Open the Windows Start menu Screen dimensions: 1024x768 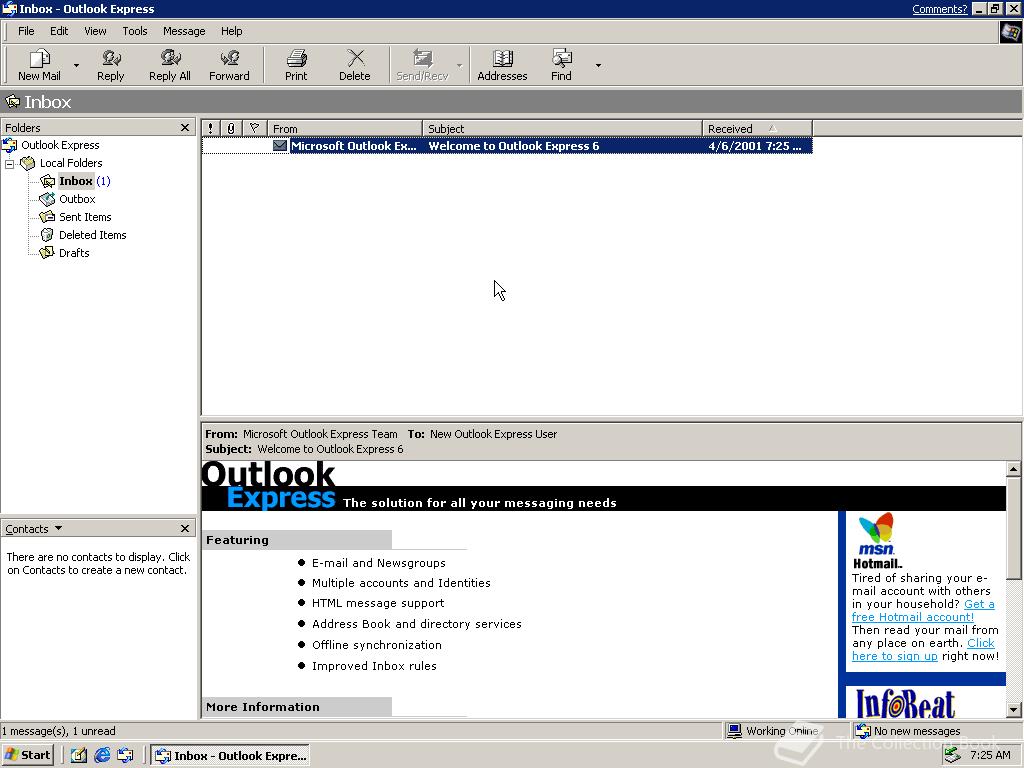27,755
